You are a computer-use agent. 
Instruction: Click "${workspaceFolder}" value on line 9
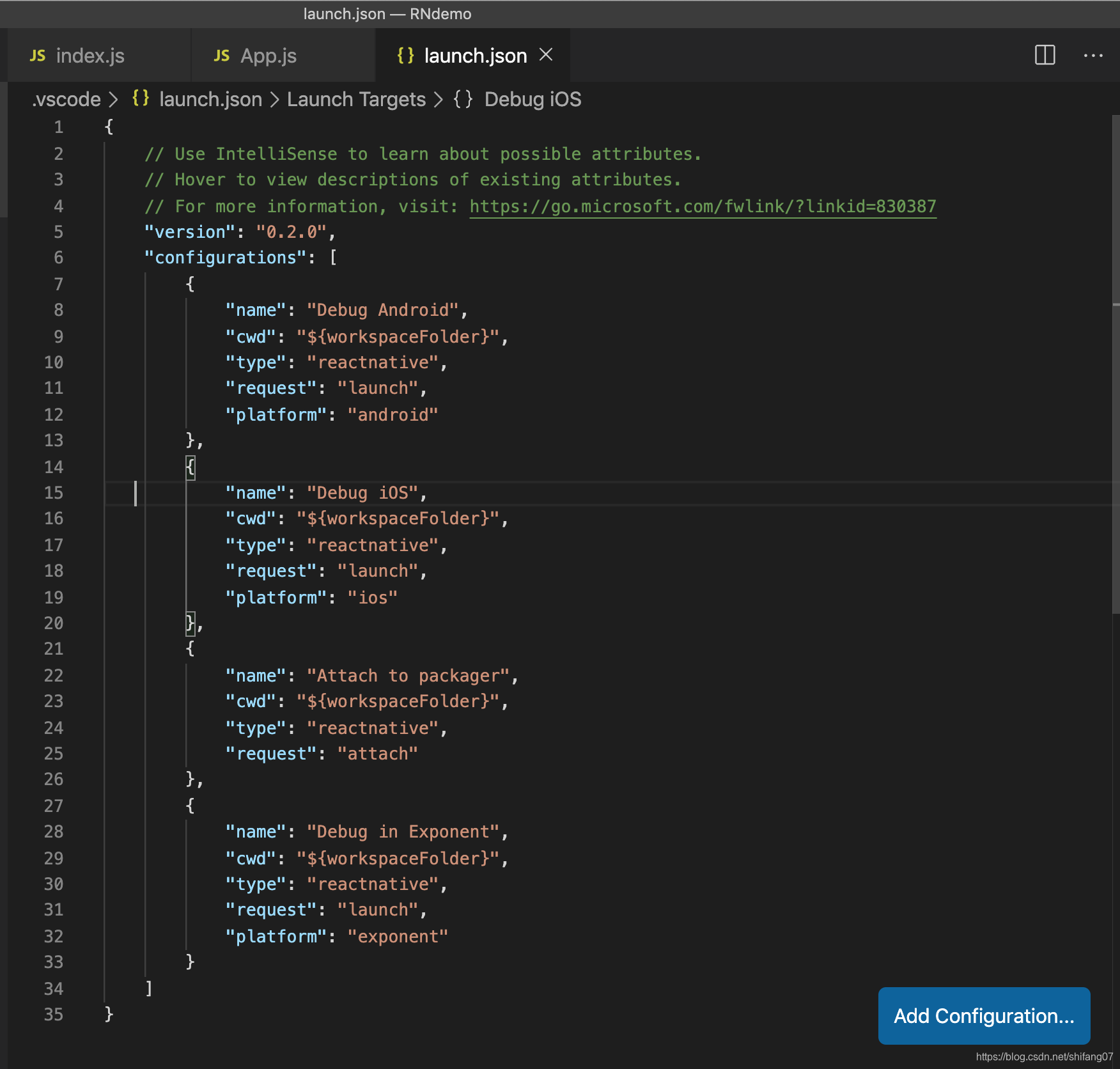tap(398, 337)
